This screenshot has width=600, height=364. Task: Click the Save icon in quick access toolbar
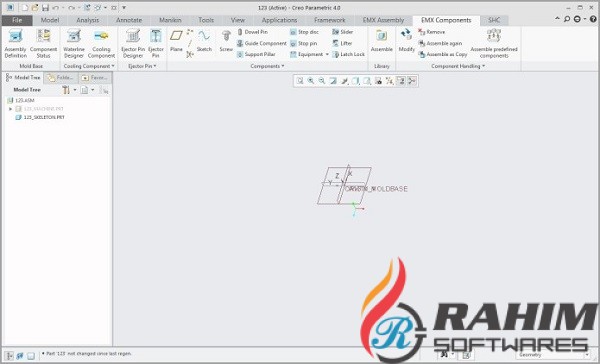[46, 8]
